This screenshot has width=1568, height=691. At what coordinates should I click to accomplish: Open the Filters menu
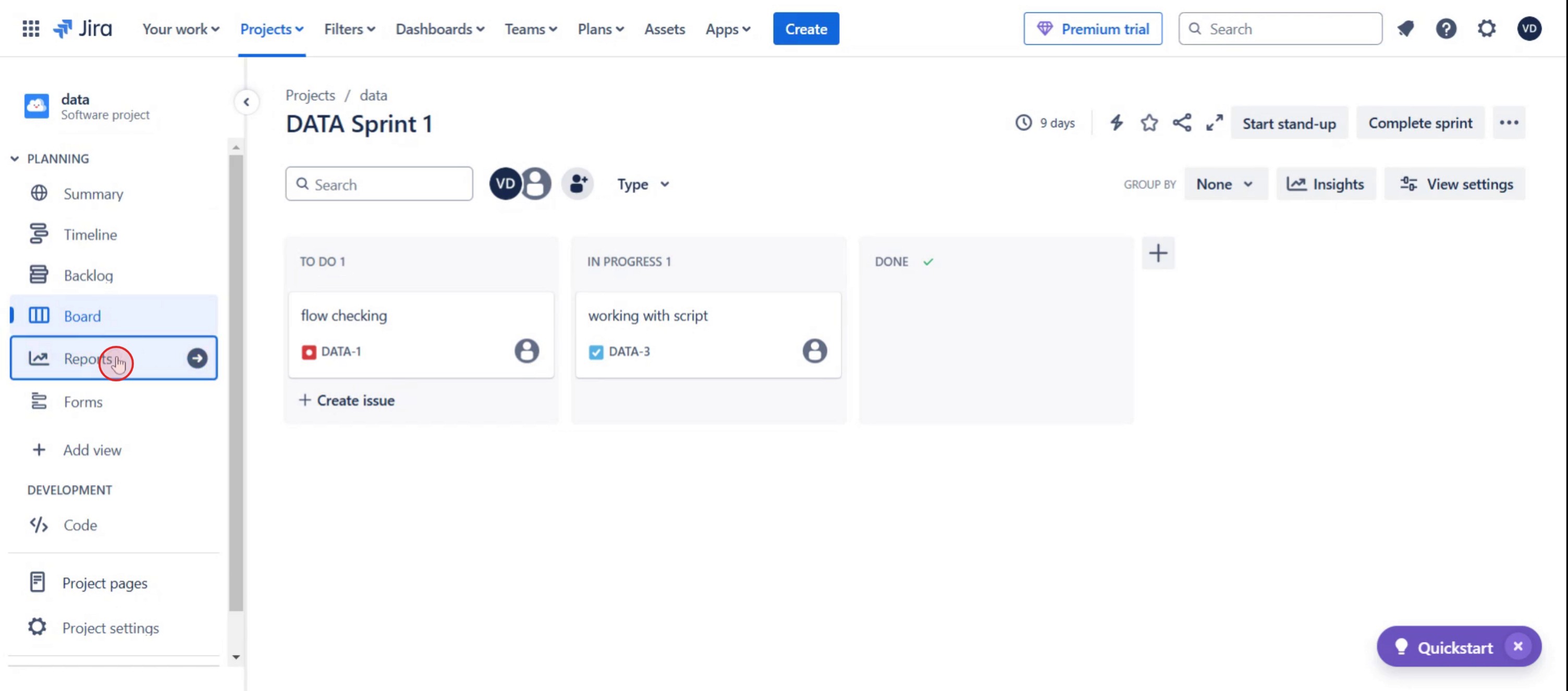tap(349, 29)
